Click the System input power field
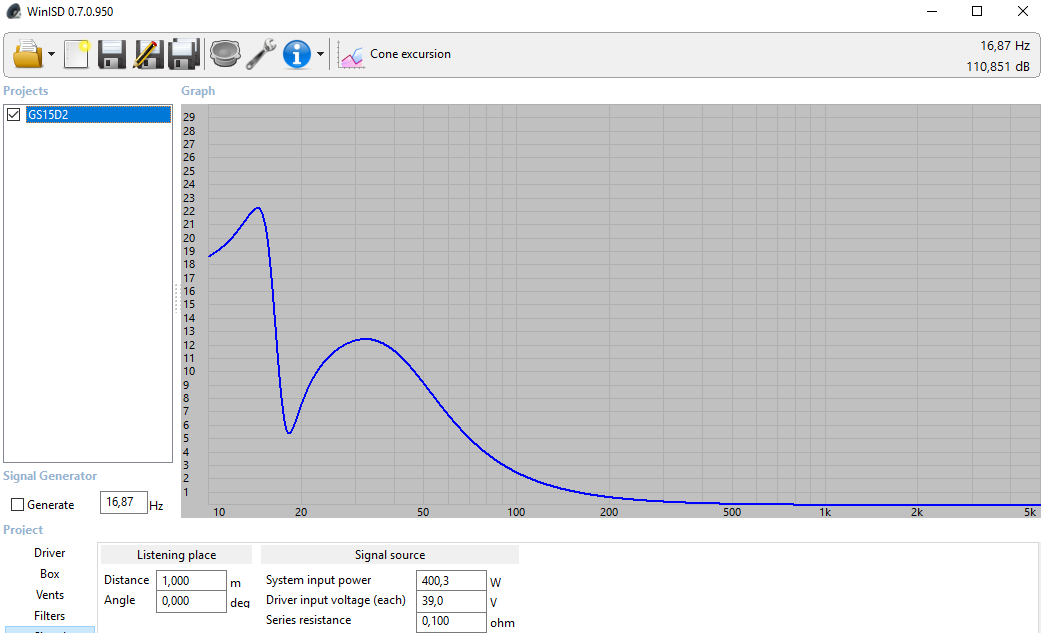Screen dimensions: 1046x633 (x=451, y=581)
